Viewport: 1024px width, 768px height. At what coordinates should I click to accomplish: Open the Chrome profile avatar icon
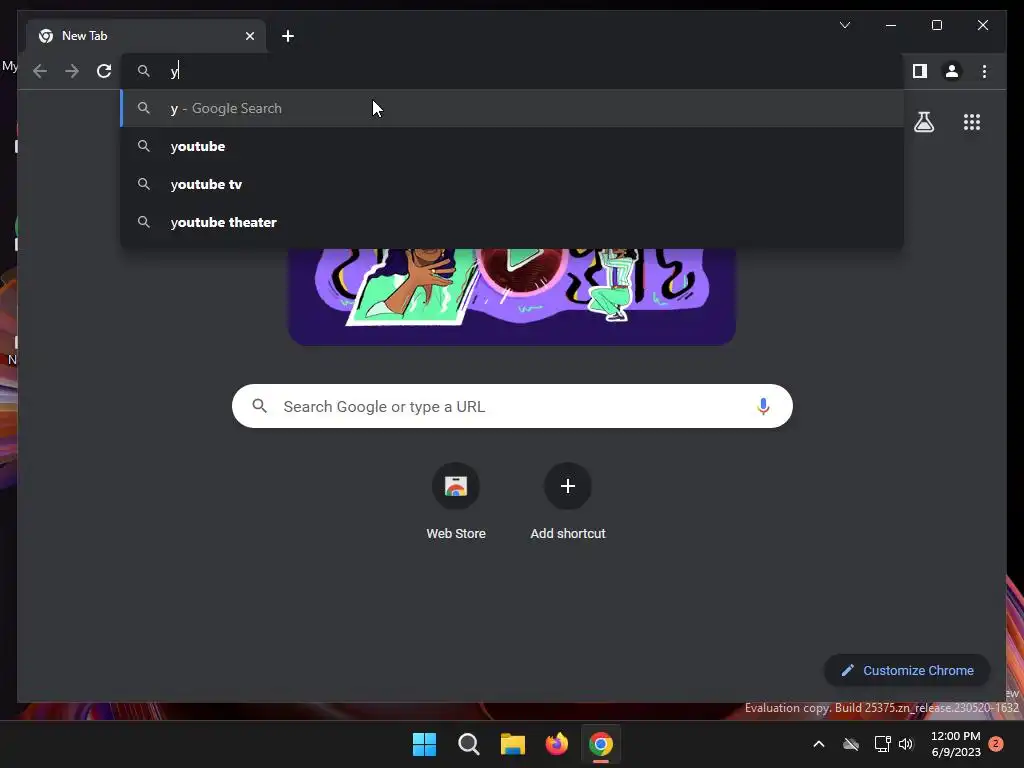pos(952,71)
